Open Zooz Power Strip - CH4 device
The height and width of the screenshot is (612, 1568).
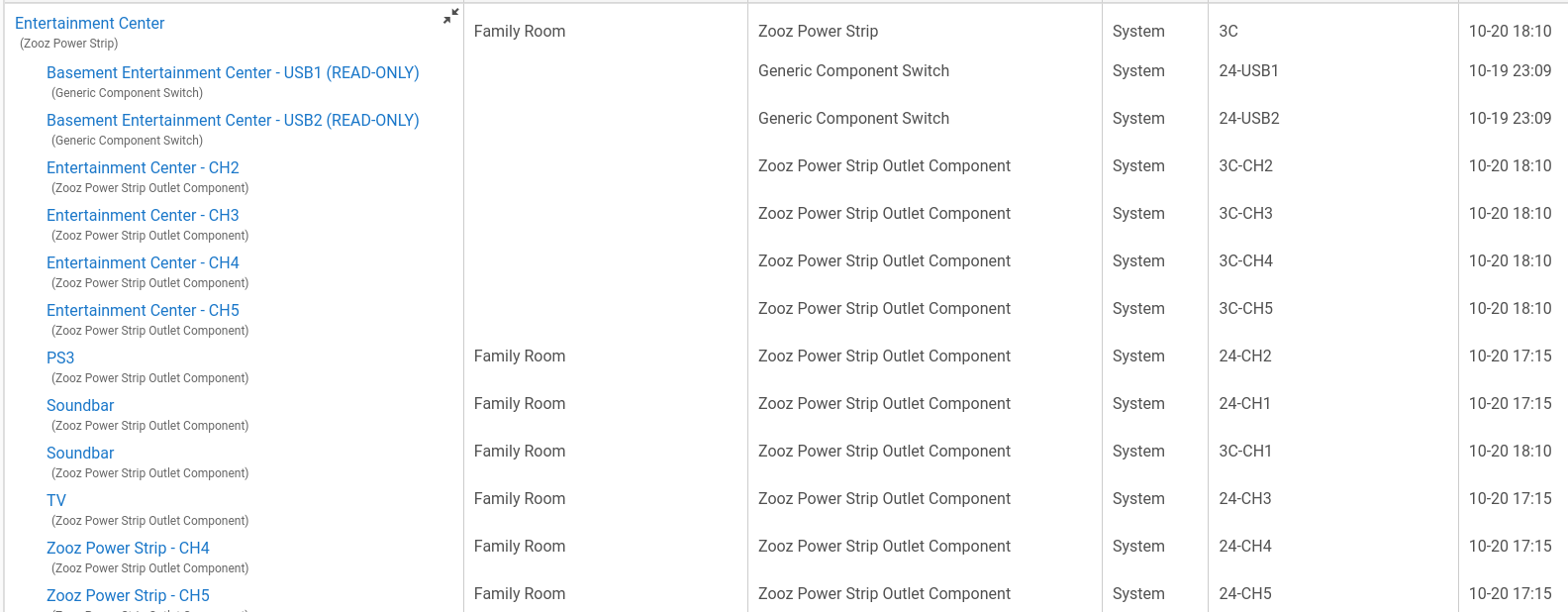tap(128, 548)
